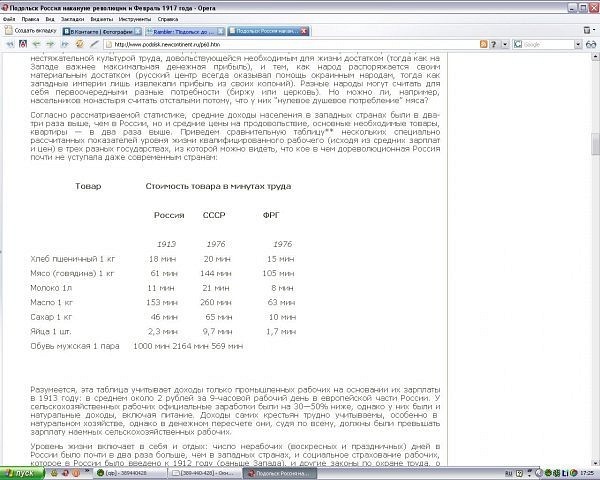Open the Виджеты menu

point(102,19)
